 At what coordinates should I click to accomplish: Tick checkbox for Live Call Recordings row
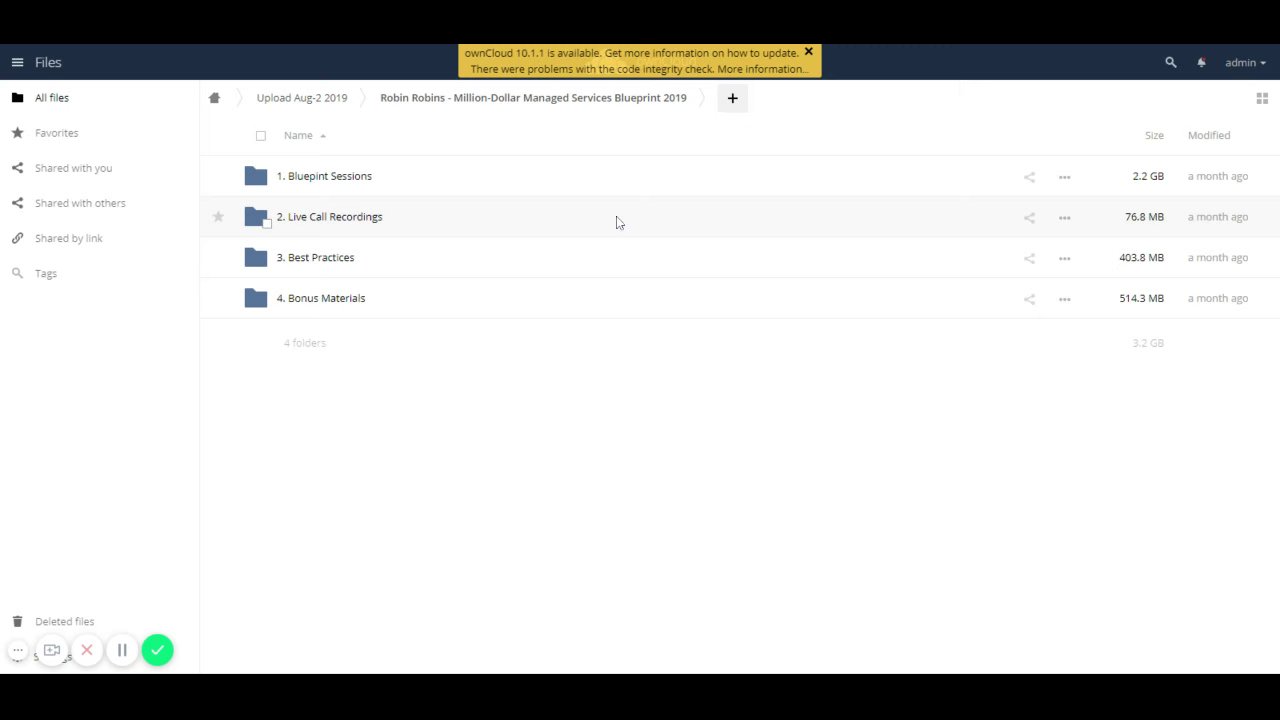[267, 223]
